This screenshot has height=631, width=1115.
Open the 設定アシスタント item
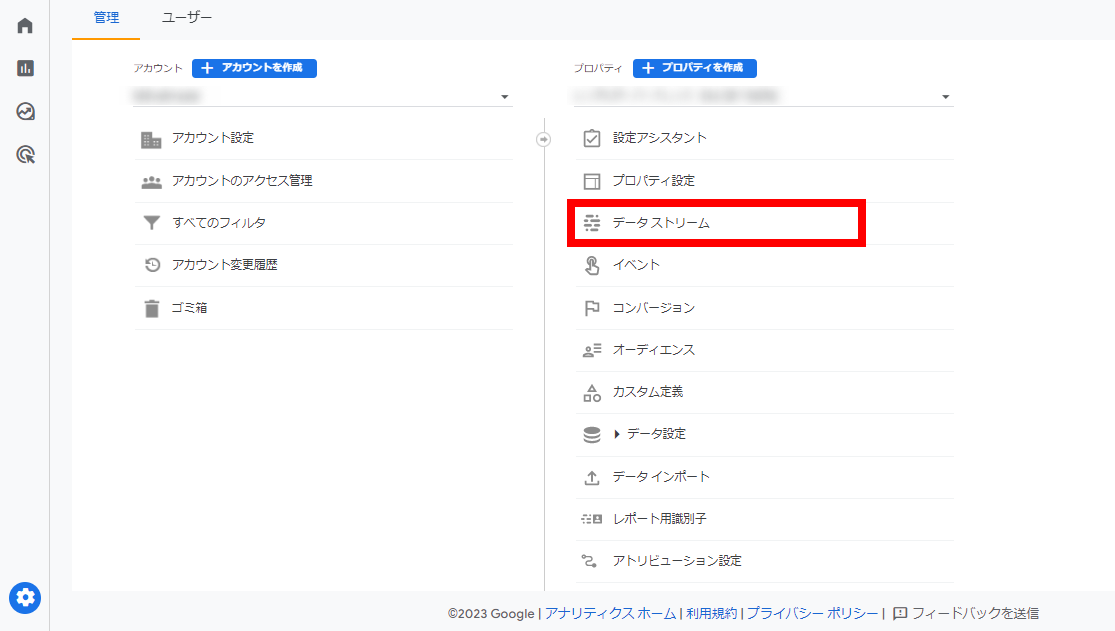(x=659, y=138)
